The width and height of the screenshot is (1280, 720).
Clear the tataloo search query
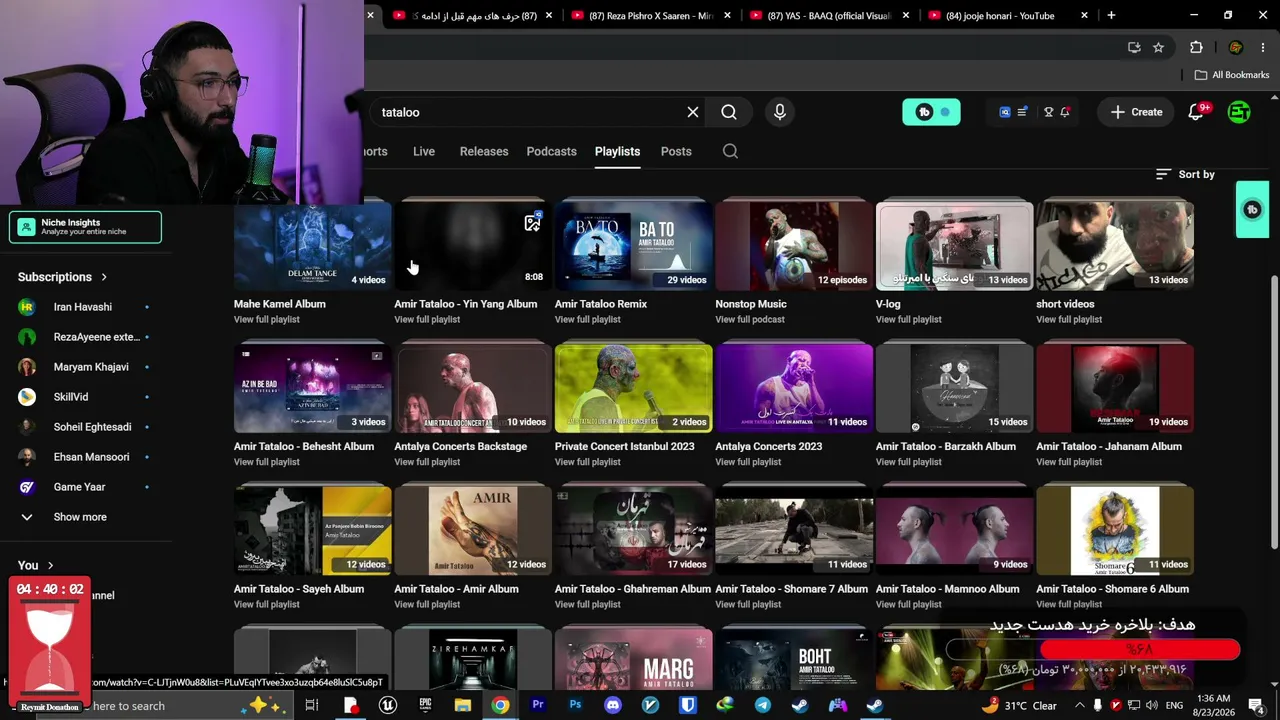(692, 112)
